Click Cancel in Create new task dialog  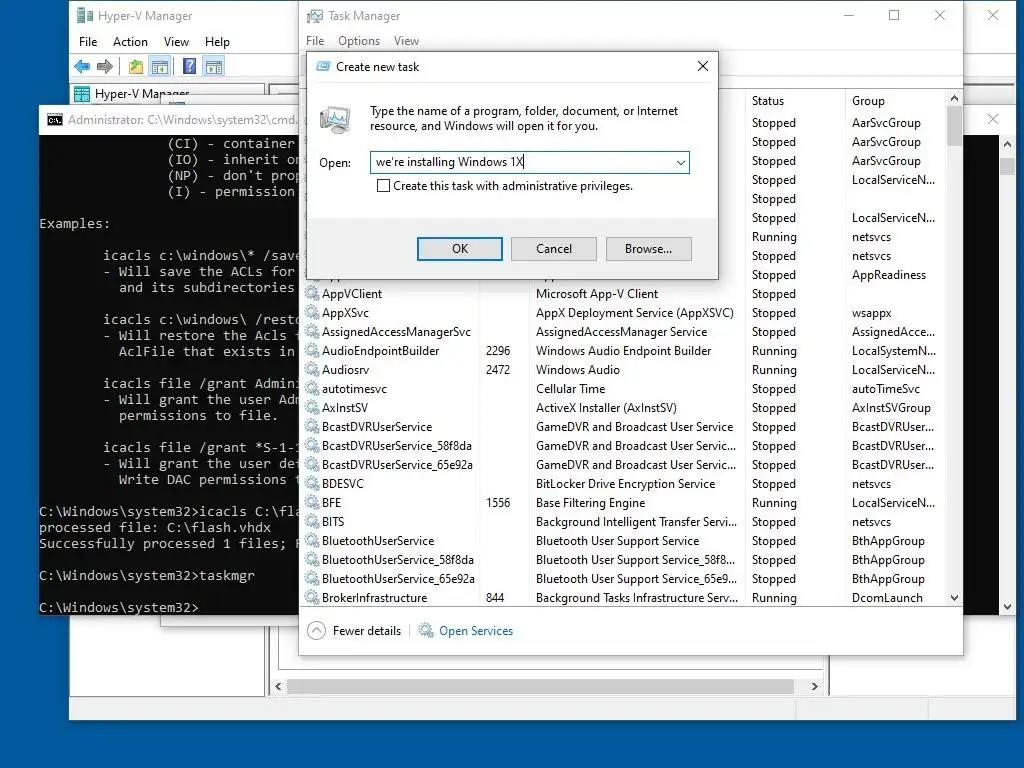pos(554,249)
